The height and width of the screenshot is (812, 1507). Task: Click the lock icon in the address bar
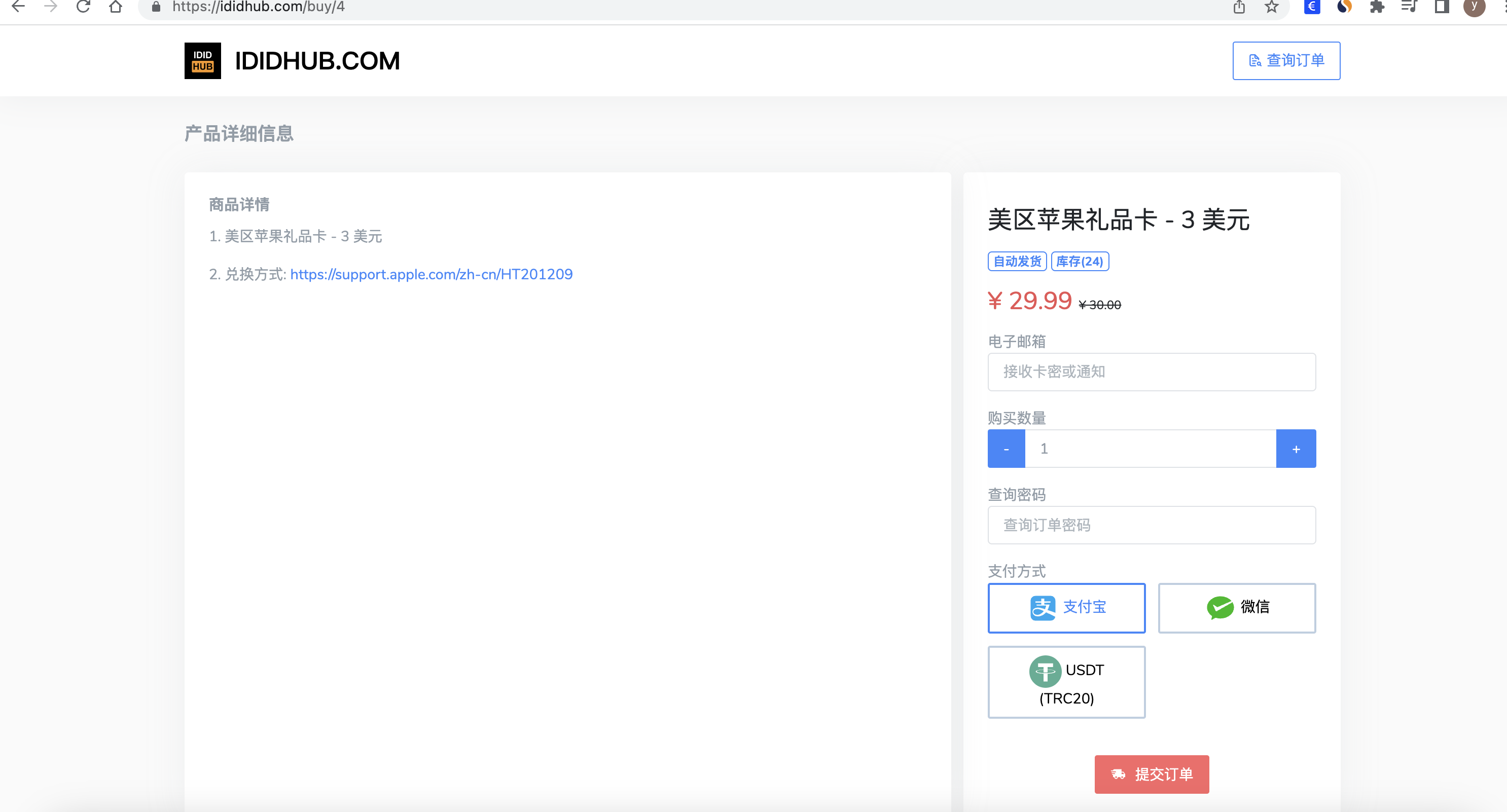(x=156, y=7)
